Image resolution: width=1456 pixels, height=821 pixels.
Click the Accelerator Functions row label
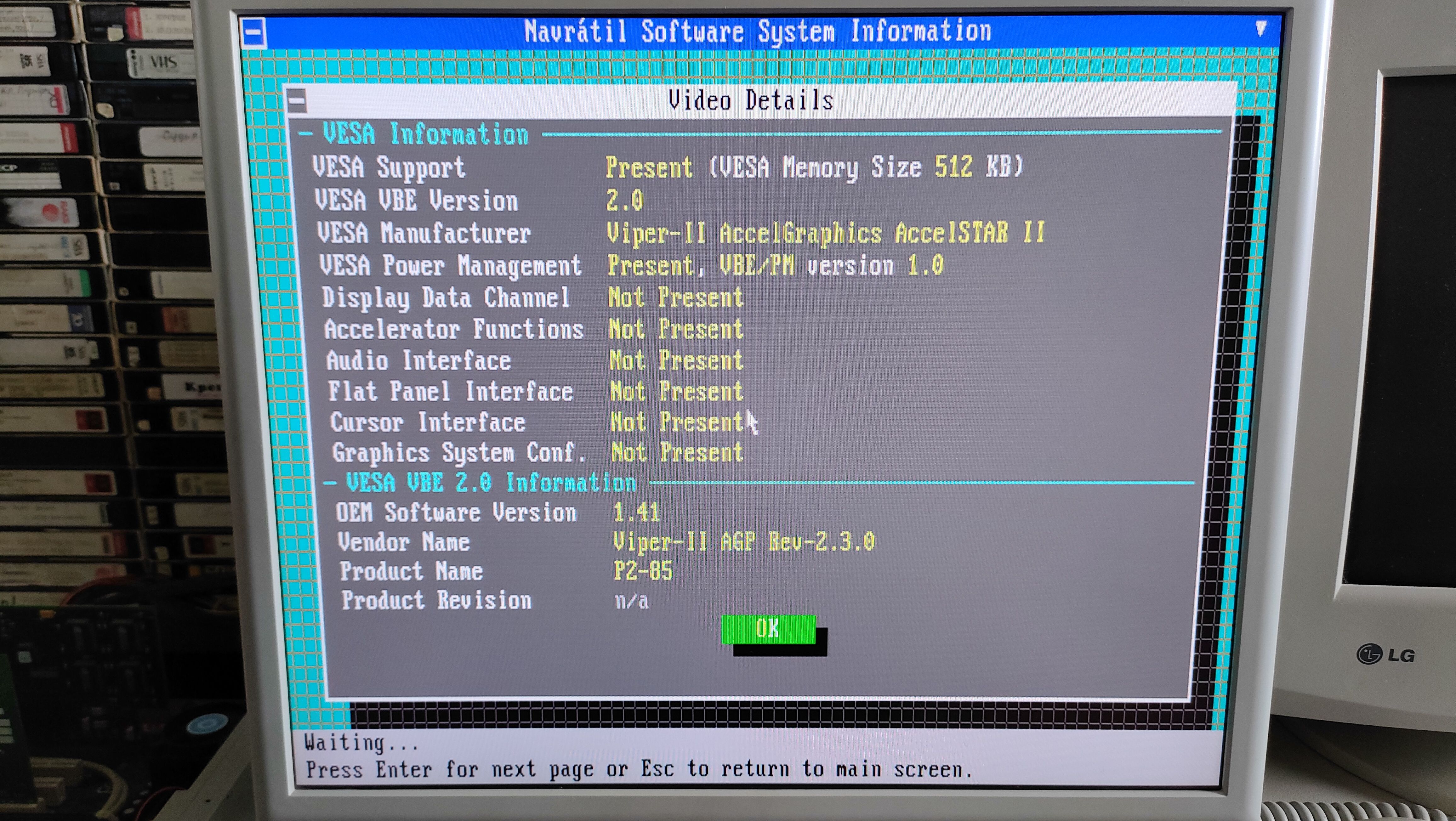(x=453, y=329)
